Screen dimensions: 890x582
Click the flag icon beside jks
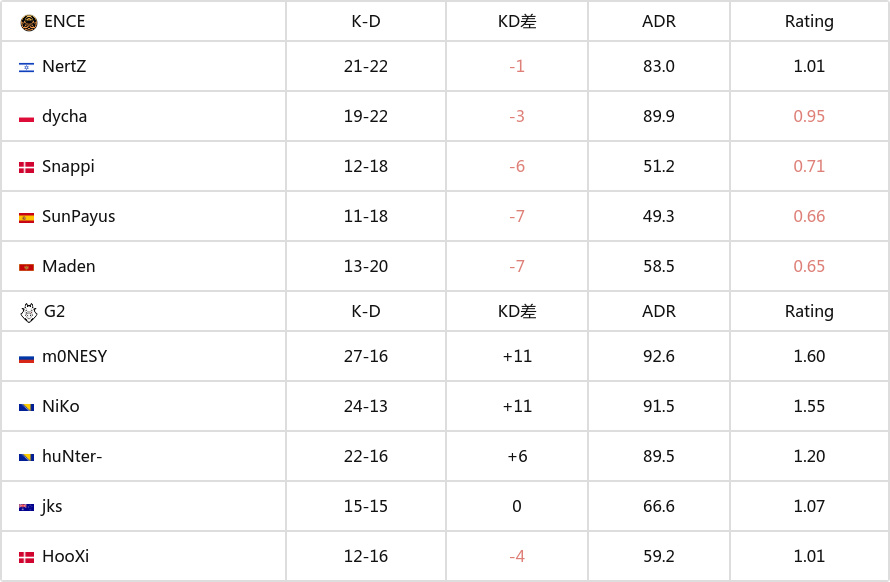click(26, 507)
